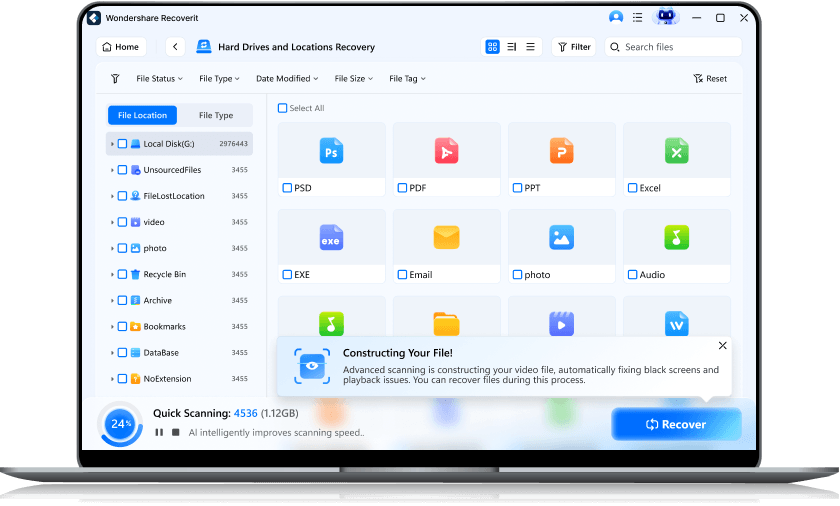Switch to grid thumbnail view
This screenshot has height=506, width=840.
pos(492,47)
